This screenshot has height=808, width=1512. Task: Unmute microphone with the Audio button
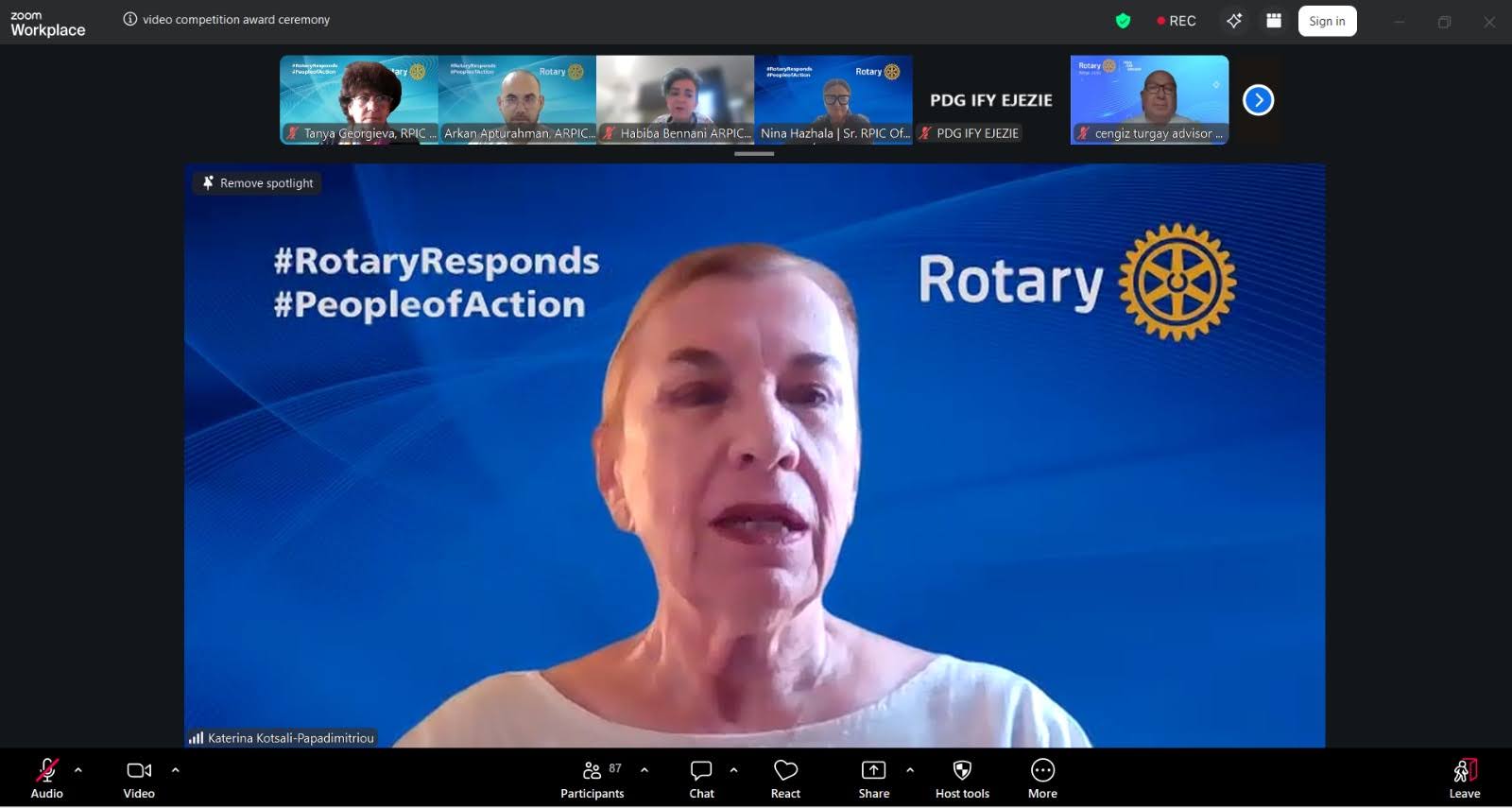46,779
